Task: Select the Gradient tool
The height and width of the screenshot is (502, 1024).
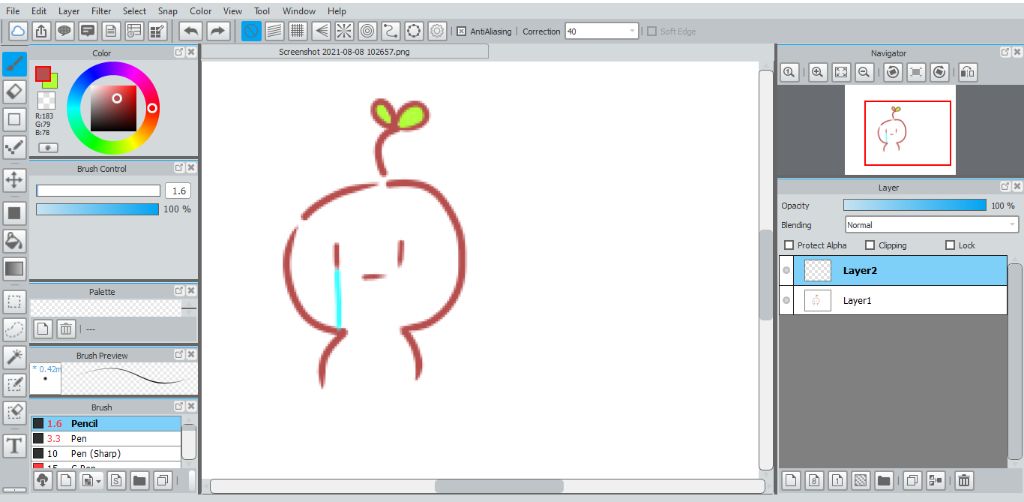Action: (x=14, y=268)
